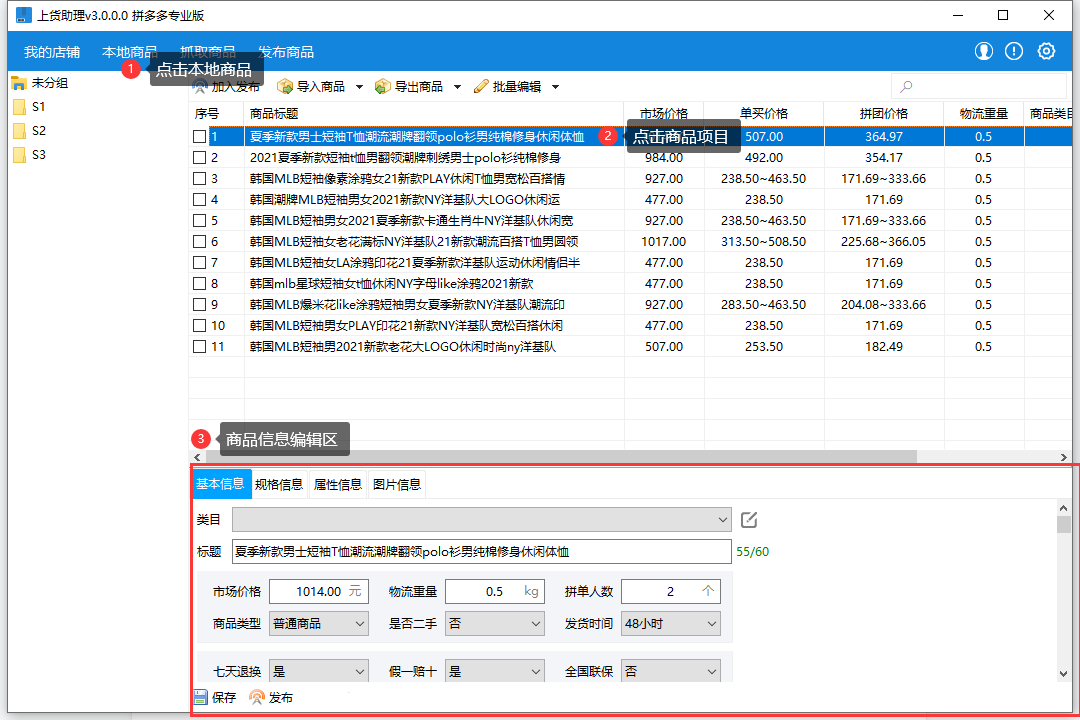Click the 市场价格 input field
This screenshot has height=720, width=1080.
(x=319, y=591)
